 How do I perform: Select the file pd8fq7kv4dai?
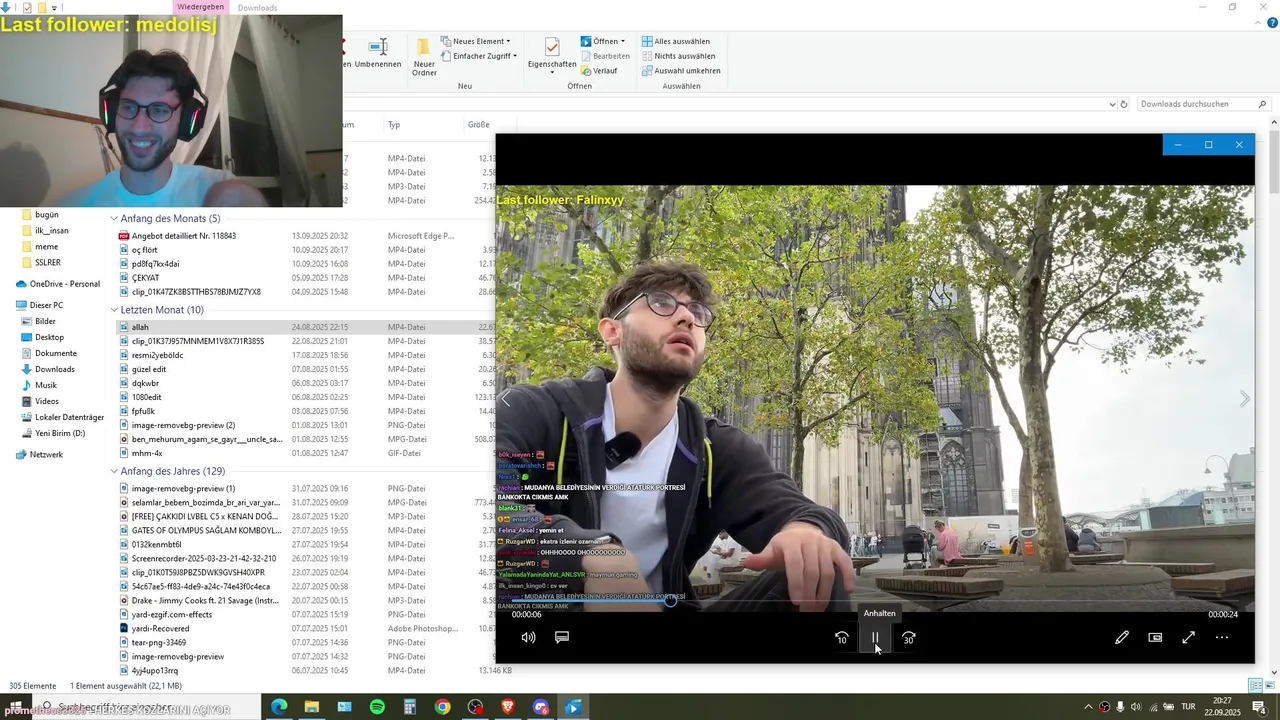(155, 264)
